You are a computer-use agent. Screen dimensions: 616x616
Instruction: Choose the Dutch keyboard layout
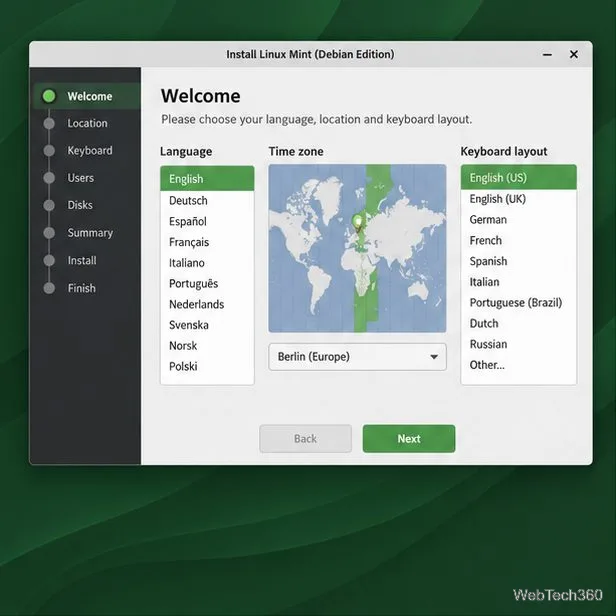pos(519,323)
